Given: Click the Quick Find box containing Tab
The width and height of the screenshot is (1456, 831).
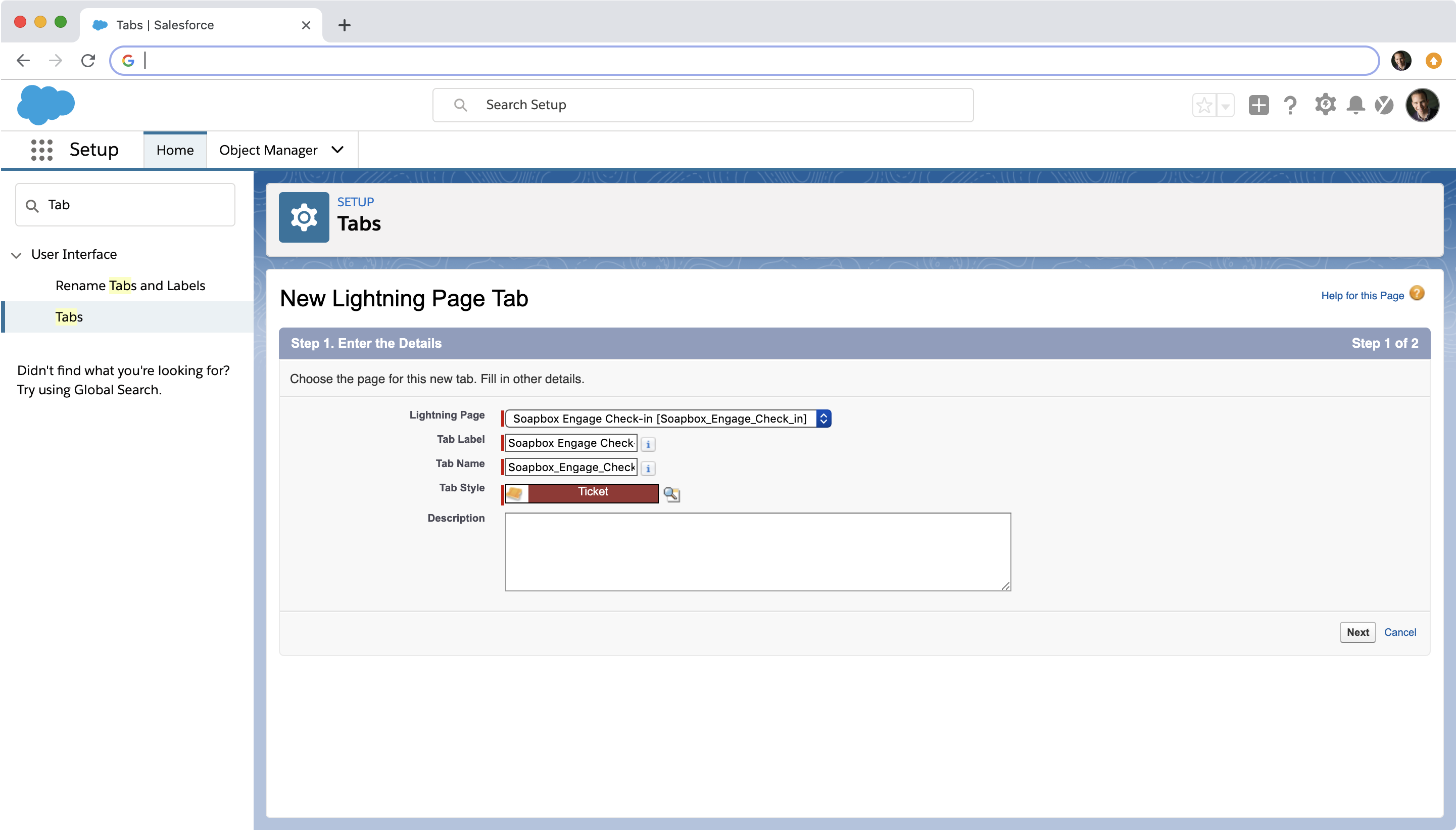Looking at the screenshot, I should pyautogui.click(x=125, y=205).
